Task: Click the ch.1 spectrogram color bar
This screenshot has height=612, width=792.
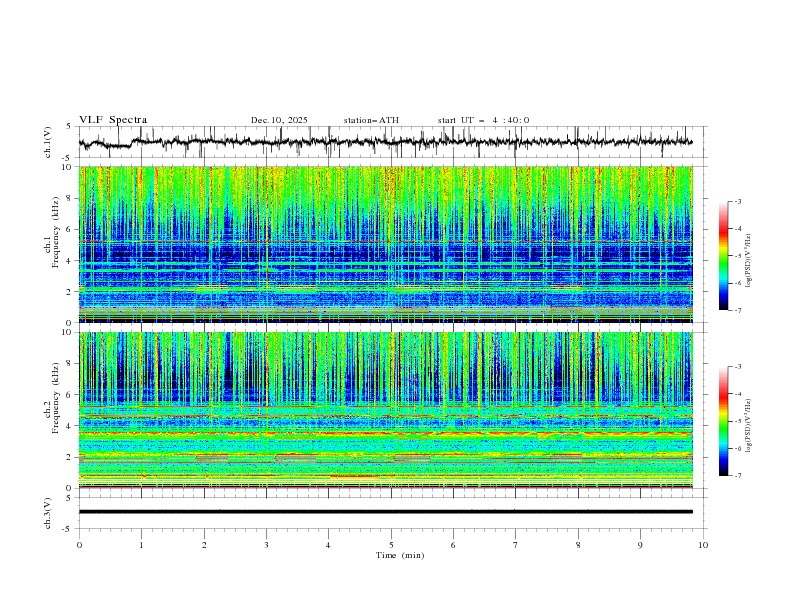Action: pos(723,255)
